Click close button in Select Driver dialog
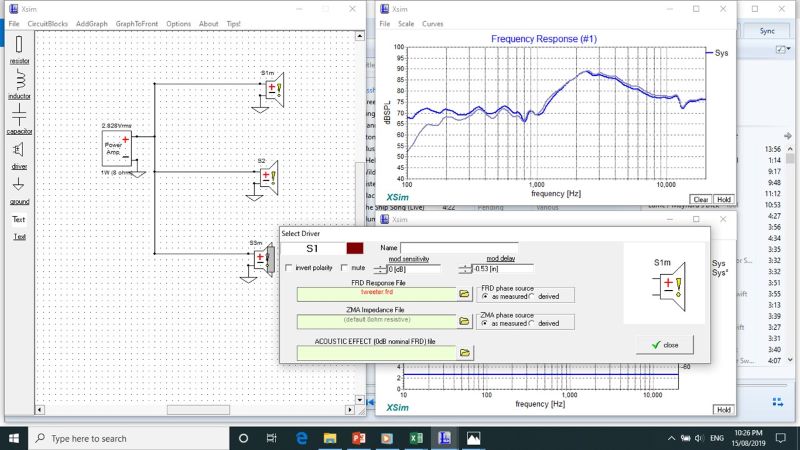 665,345
